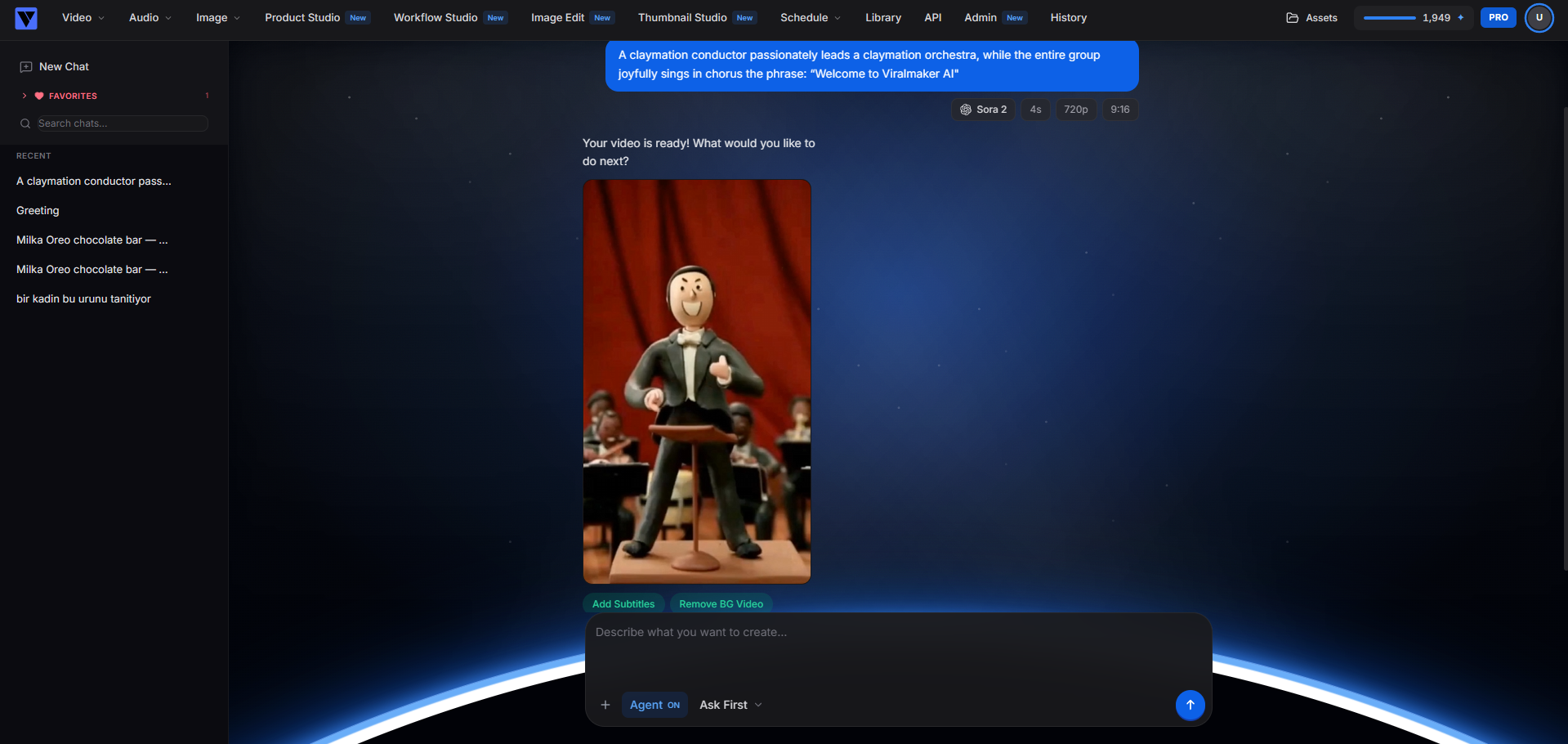Click the blue send arrow button
The width and height of the screenshot is (1568, 744).
[1190, 705]
